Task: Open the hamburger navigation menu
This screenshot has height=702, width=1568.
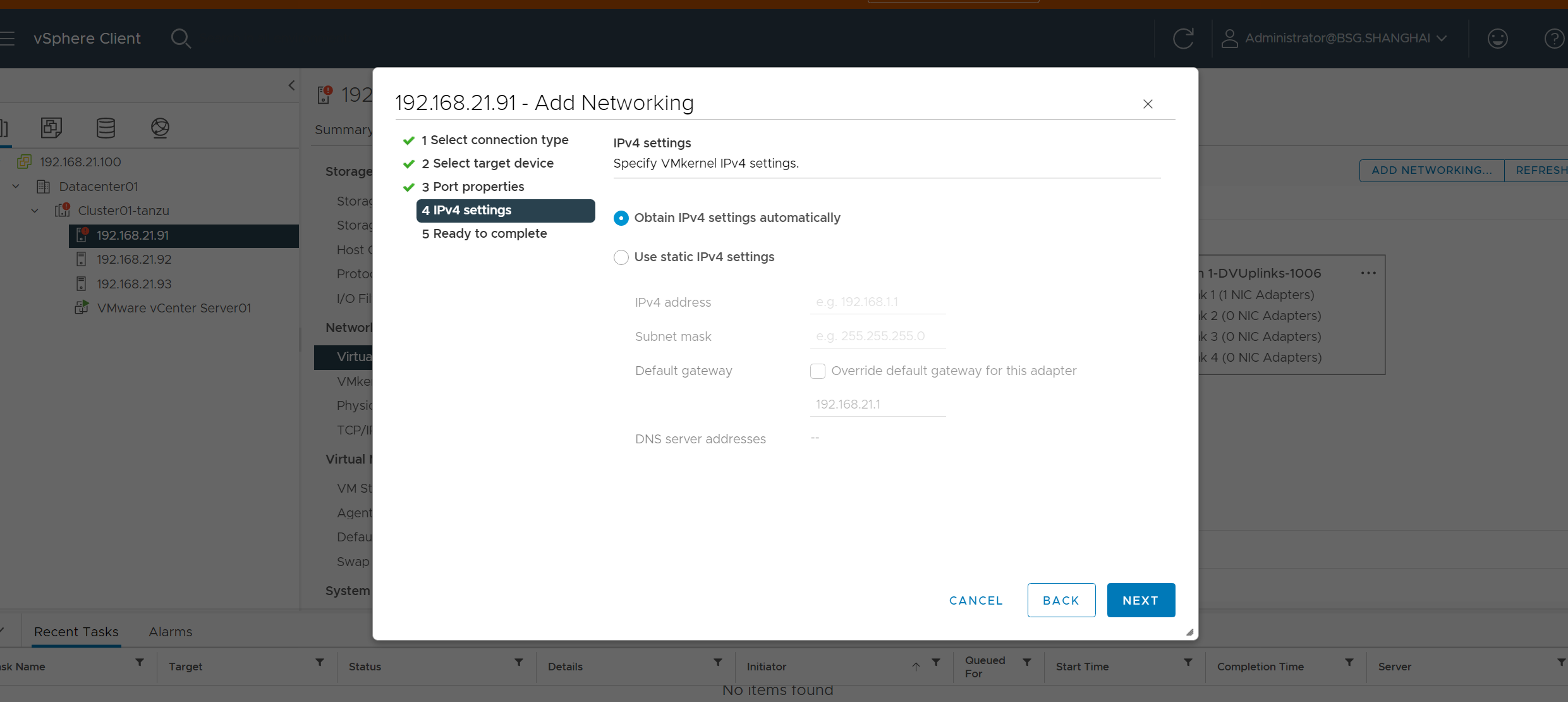Action: click(8, 39)
